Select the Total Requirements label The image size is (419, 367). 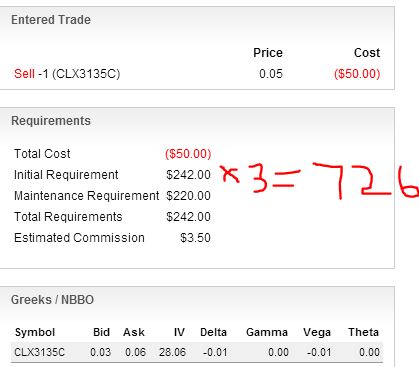point(68,217)
